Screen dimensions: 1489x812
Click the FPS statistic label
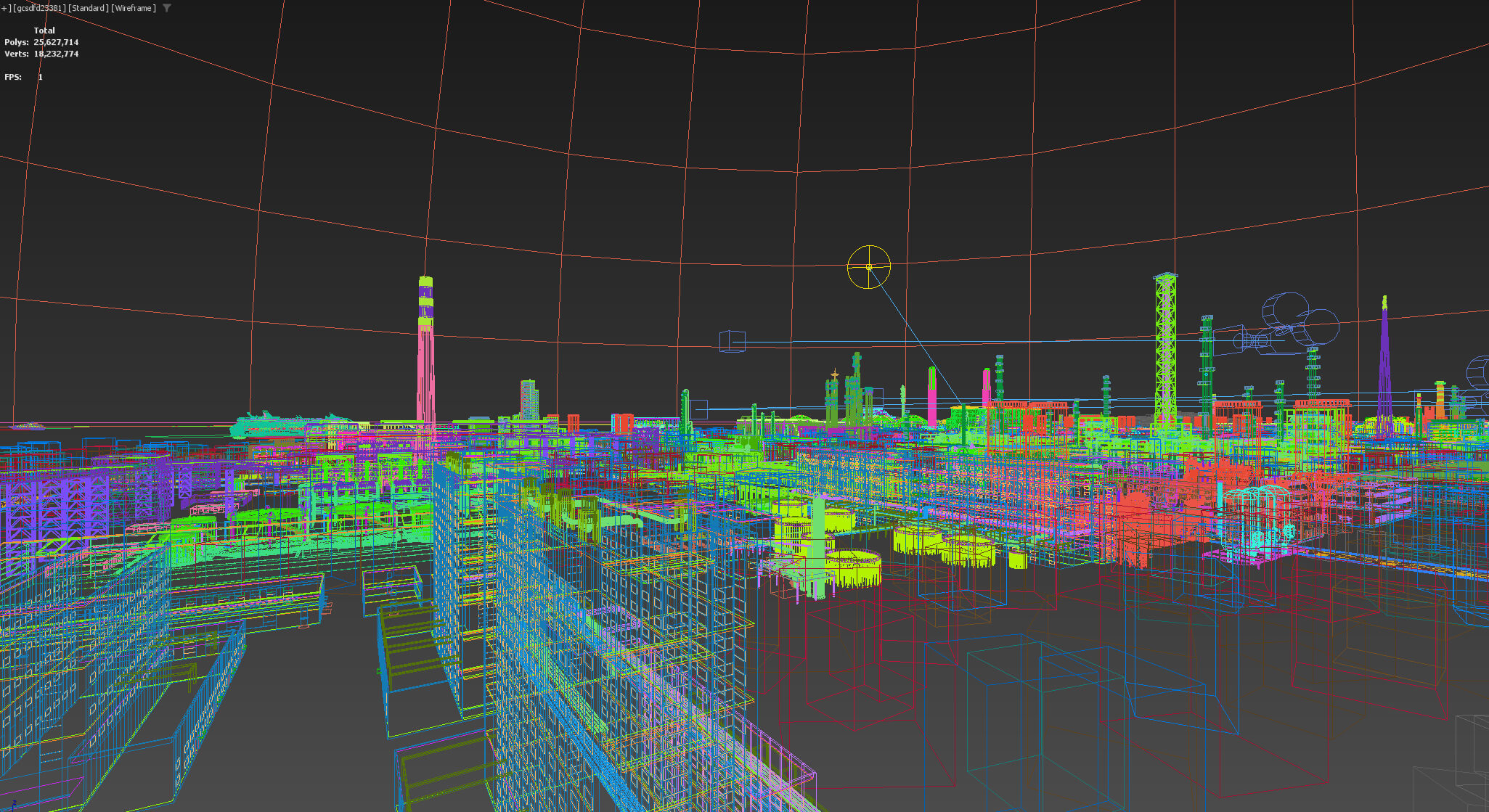click(13, 77)
